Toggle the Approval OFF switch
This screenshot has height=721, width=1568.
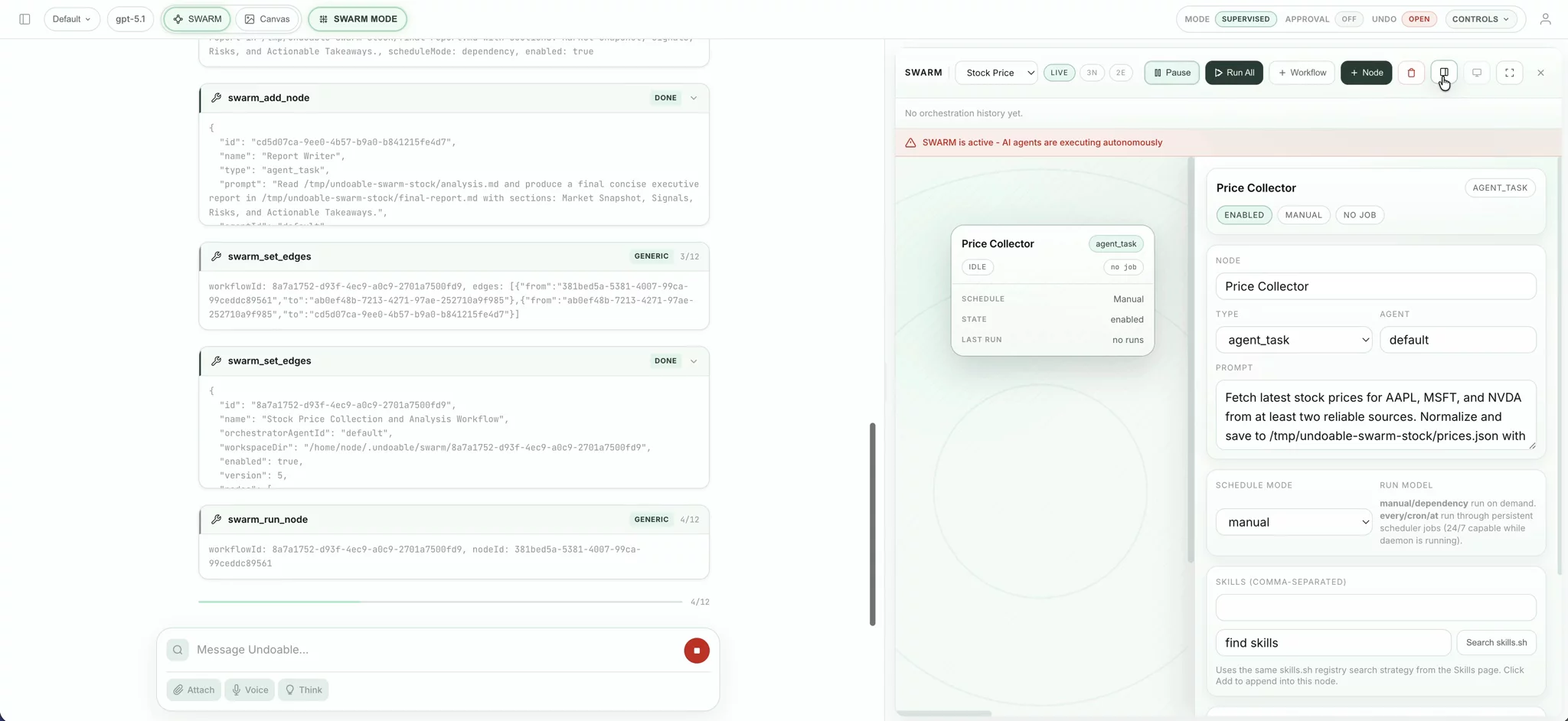[1348, 19]
